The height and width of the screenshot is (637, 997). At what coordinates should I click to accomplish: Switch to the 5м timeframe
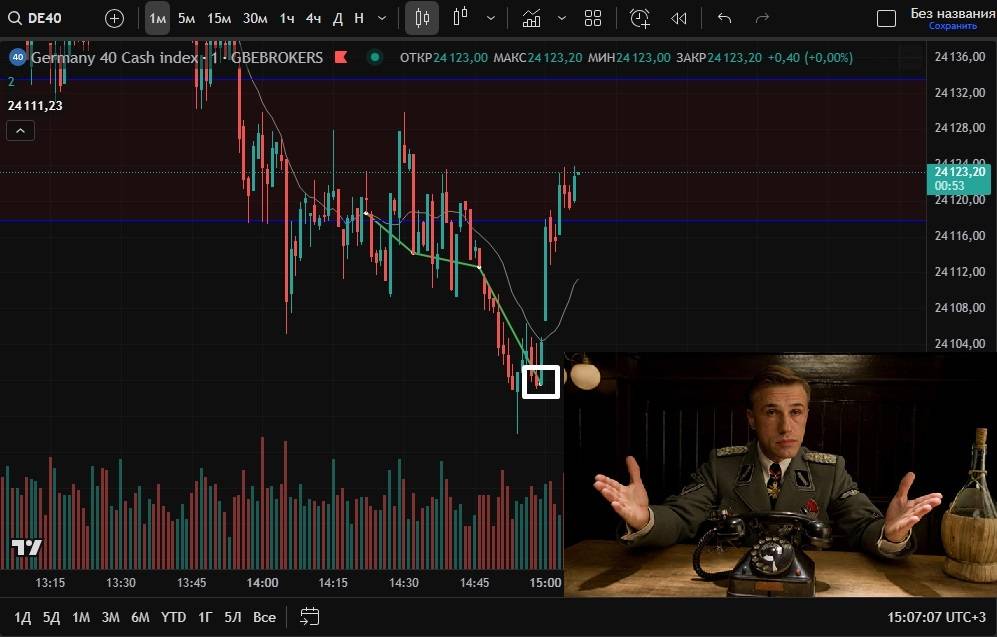coord(186,18)
